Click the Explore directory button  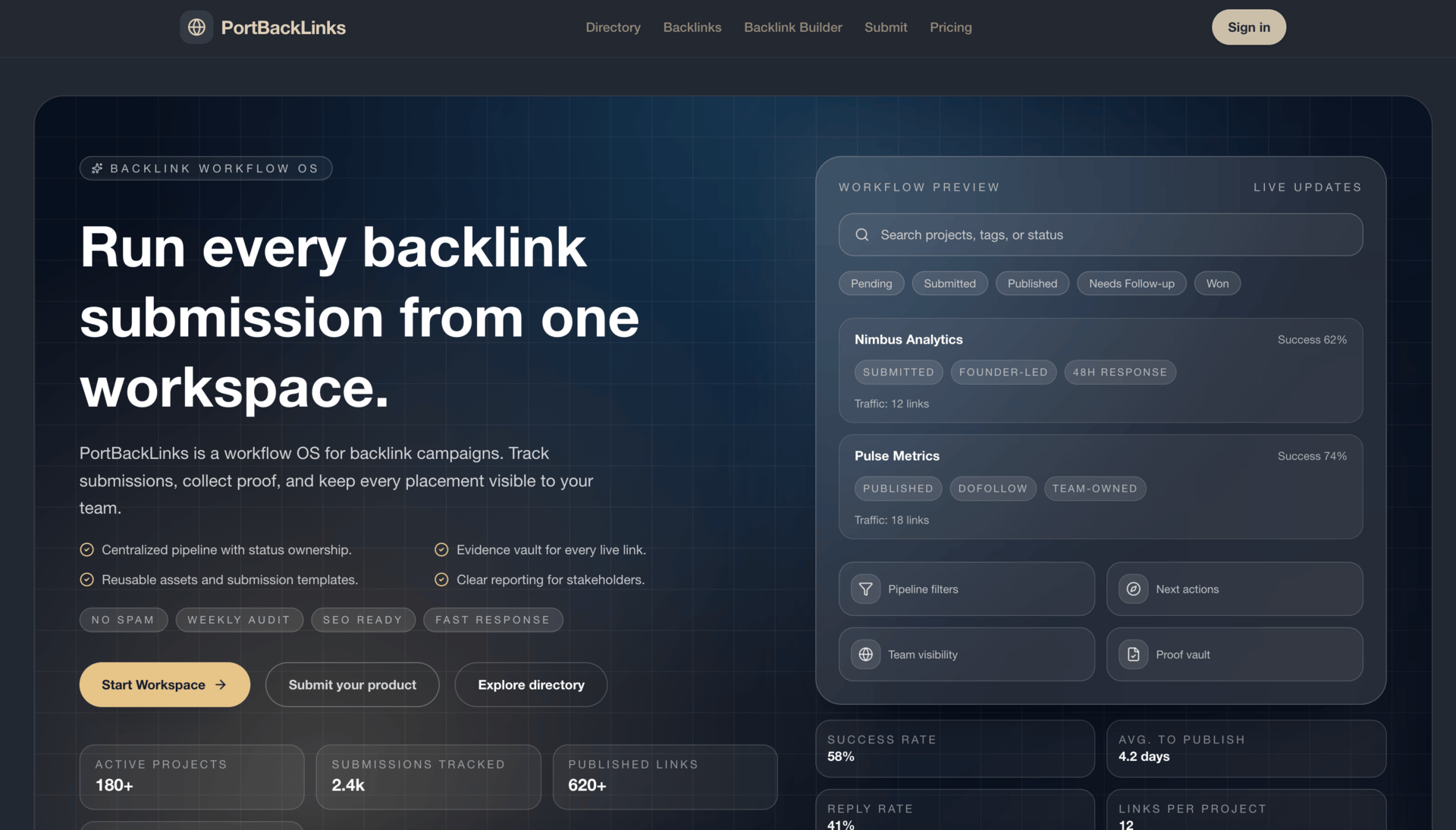[x=531, y=685]
